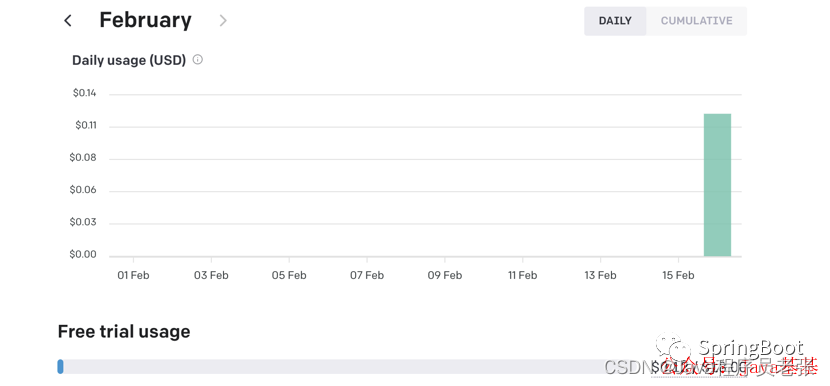Click the WeChat logo watermark icon
The width and height of the screenshot is (830, 386).
pos(674,349)
